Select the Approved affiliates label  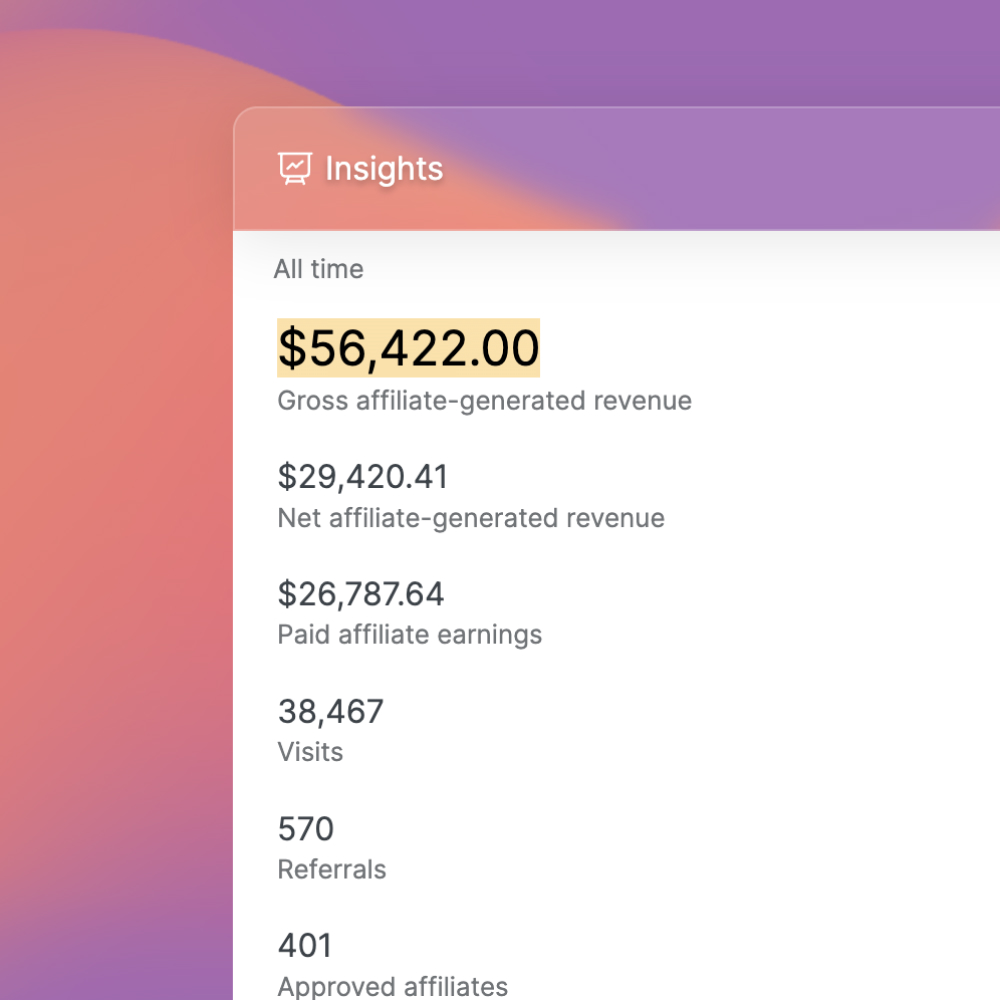click(392, 987)
